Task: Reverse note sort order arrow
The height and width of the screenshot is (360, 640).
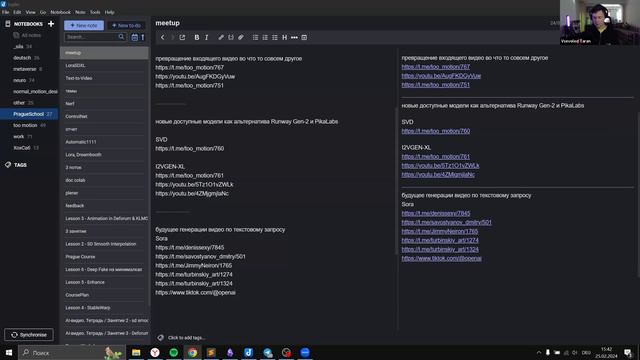Action: [x=142, y=37]
